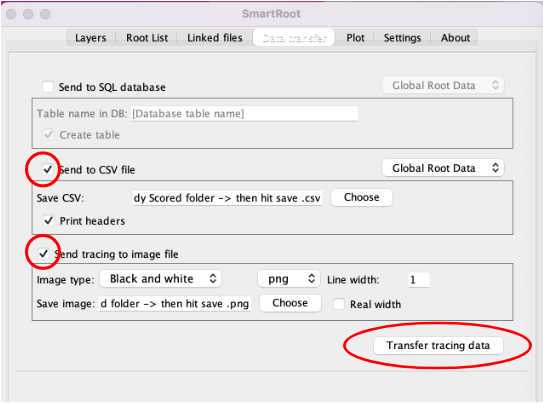
Task: Enable Send to SQL database checkbox
Action: tap(47, 87)
